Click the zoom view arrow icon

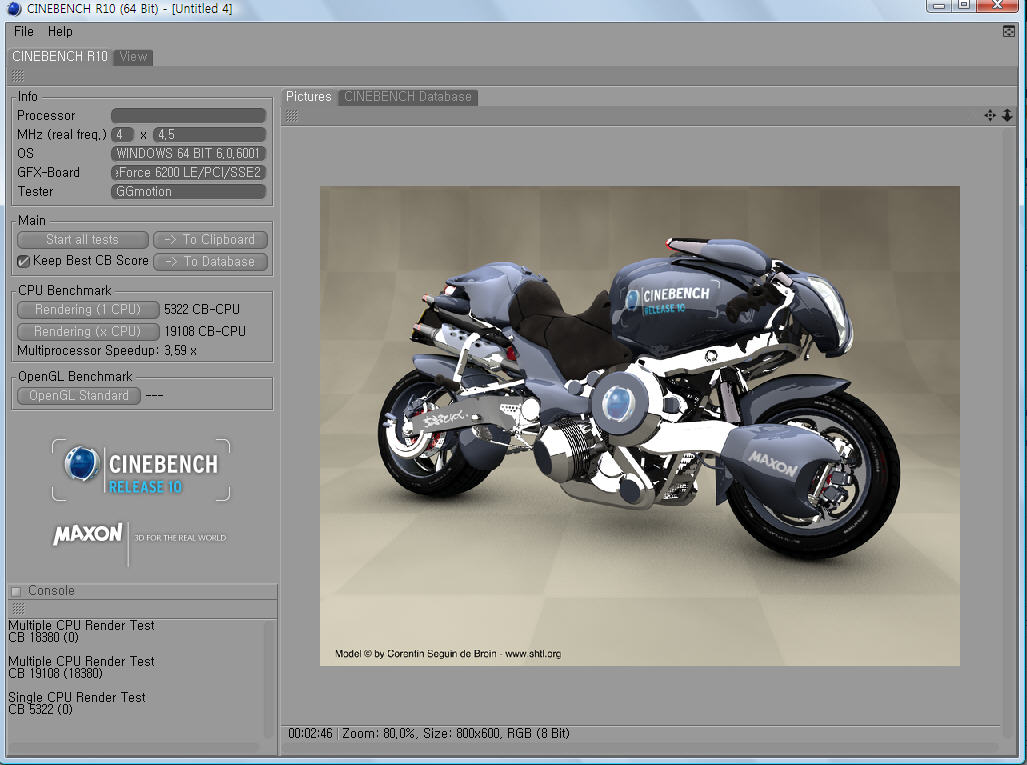pyautogui.click(x=1007, y=115)
